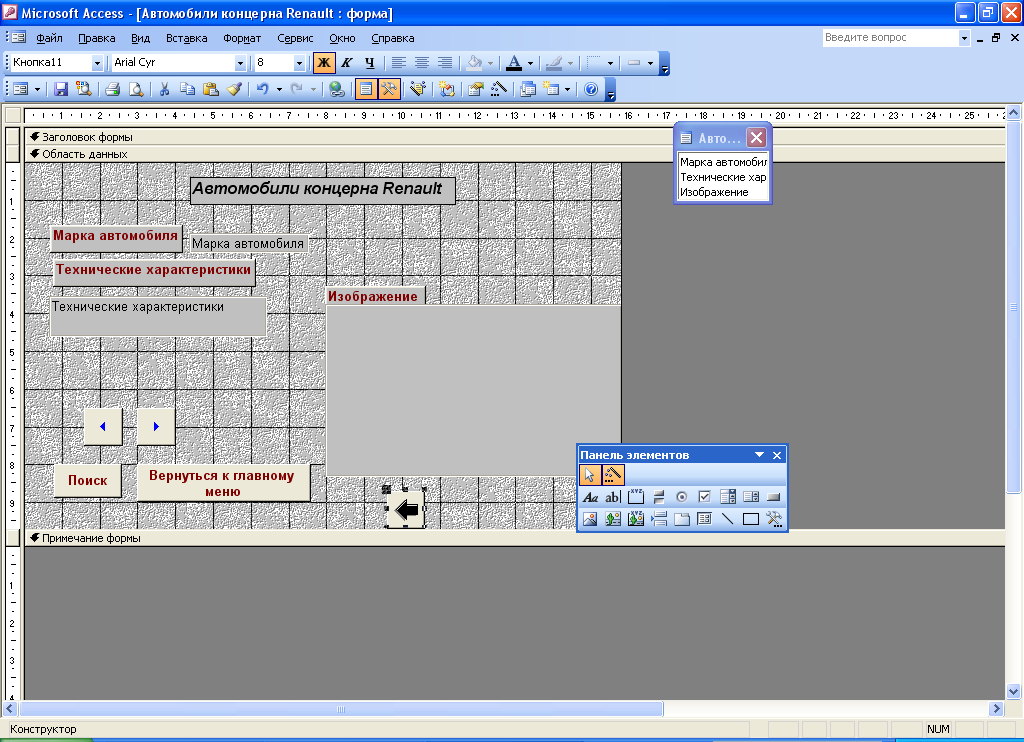Screen dimensions: 1024x742
Task: Open the Undo history dropdown arrow
Action: click(x=280, y=89)
